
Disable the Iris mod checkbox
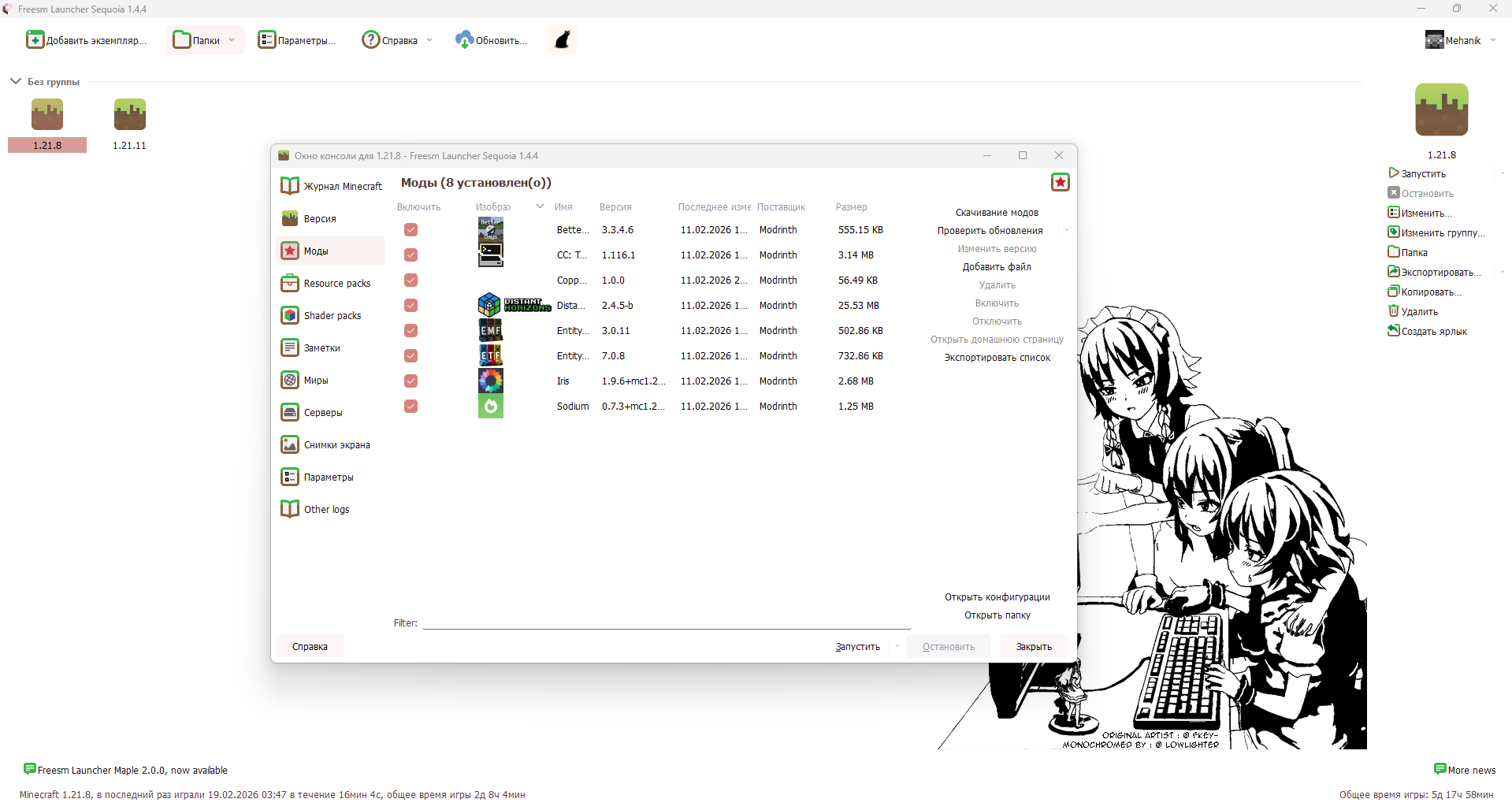pyautogui.click(x=411, y=381)
